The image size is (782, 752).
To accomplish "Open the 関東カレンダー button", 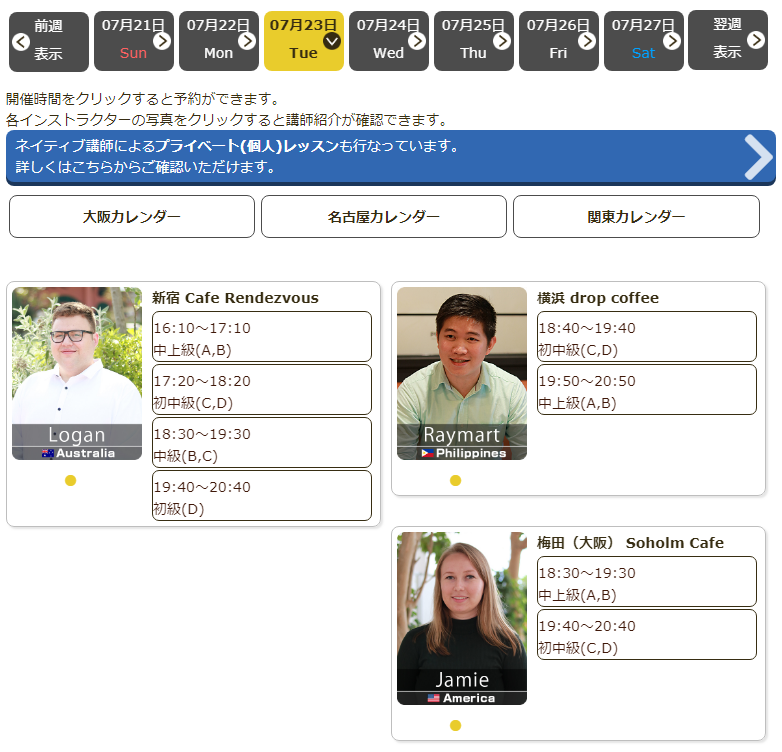I will point(636,217).
